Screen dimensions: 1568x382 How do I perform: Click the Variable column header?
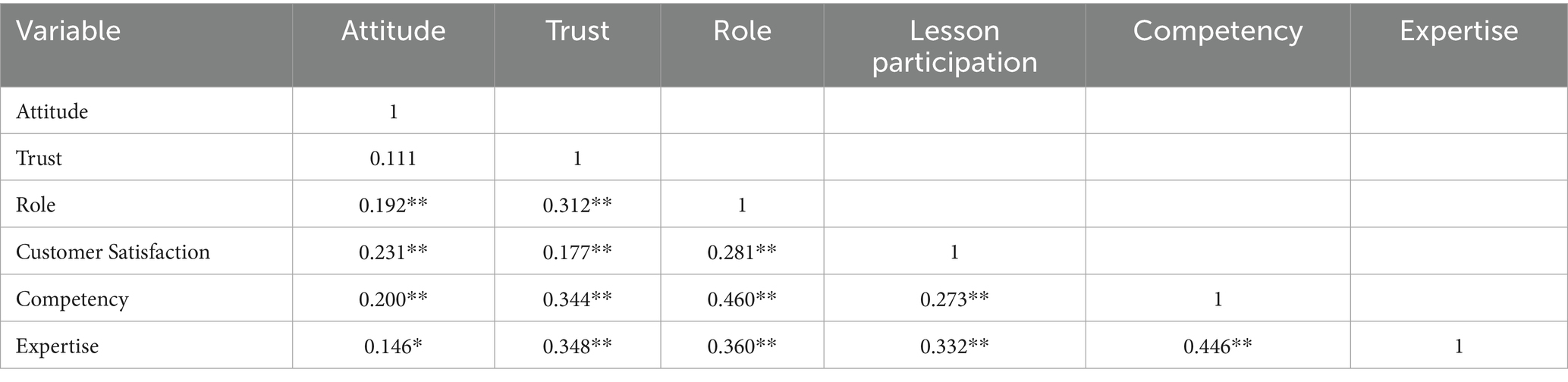pos(68,31)
